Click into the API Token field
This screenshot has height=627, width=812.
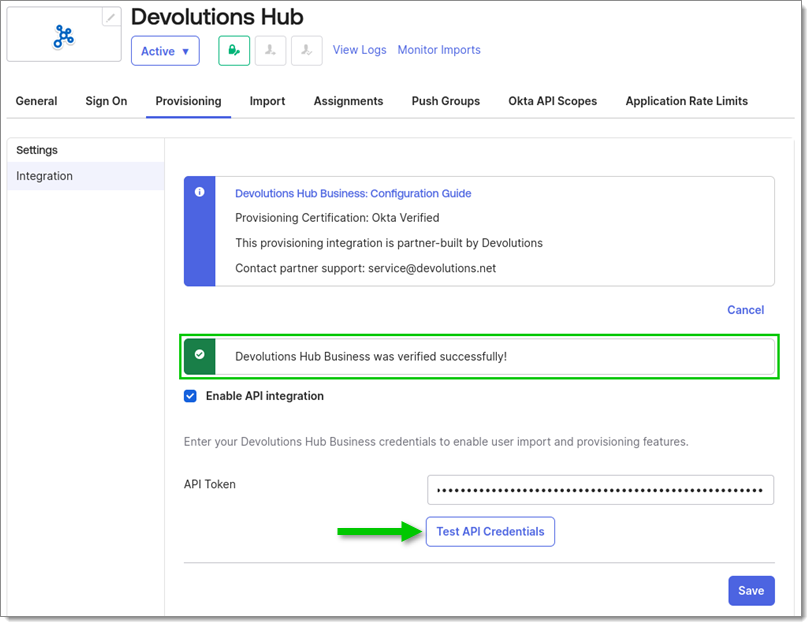pos(600,490)
